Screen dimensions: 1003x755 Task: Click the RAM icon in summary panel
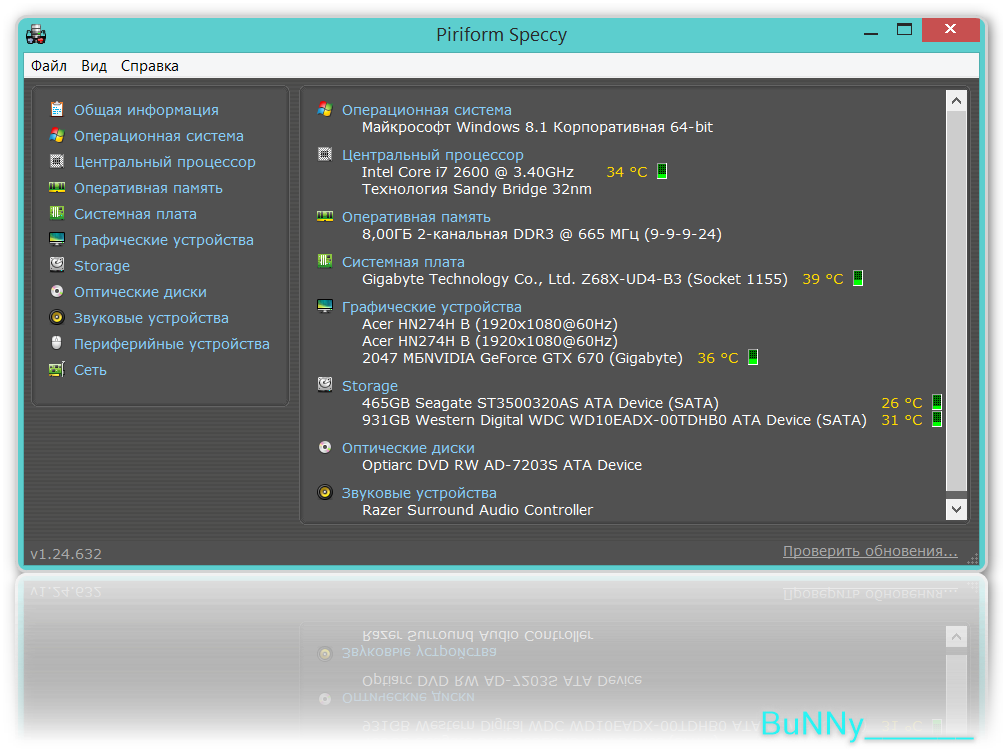coord(325,216)
